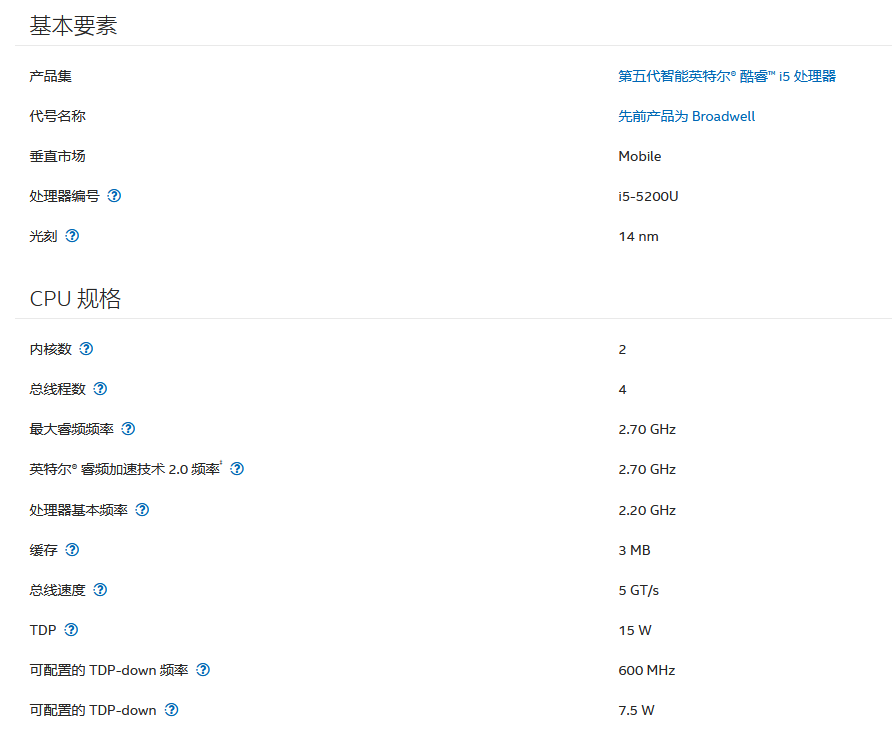This screenshot has width=892, height=751.
Task: Click the 基本要素 section heading
Action: pyautogui.click(x=73, y=26)
